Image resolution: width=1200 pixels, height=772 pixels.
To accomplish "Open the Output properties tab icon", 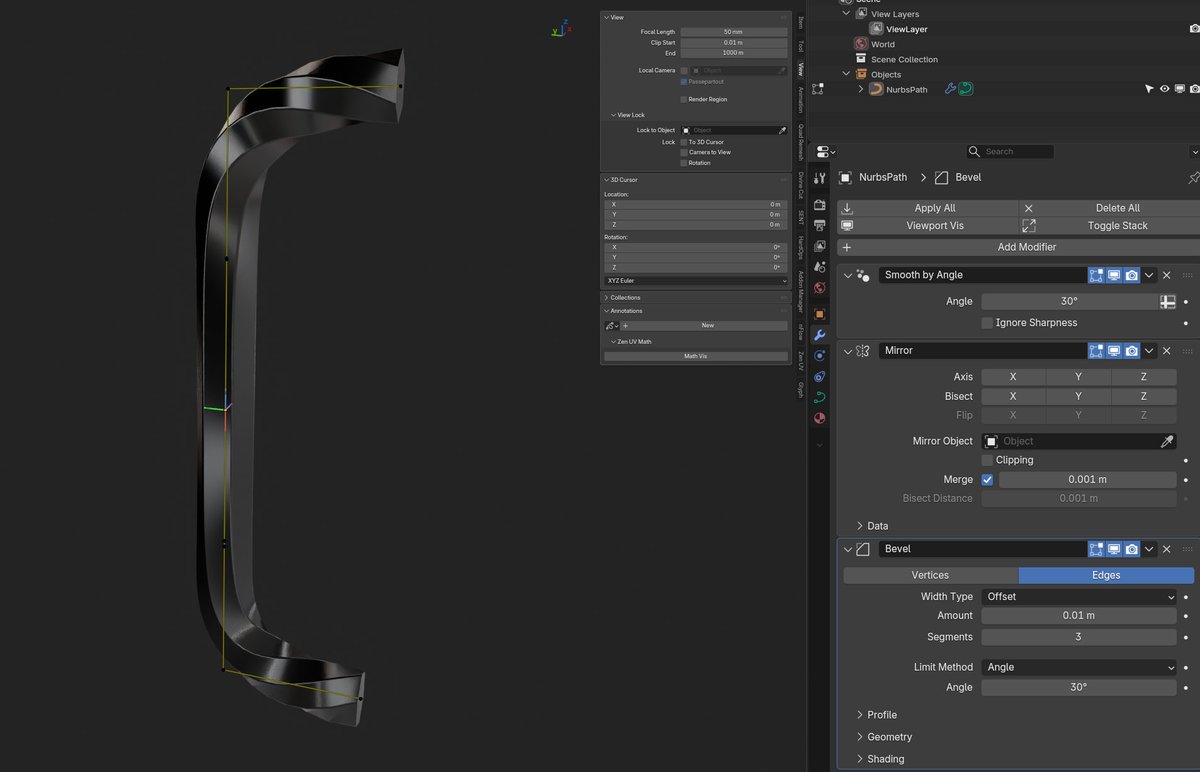I will pos(820,225).
